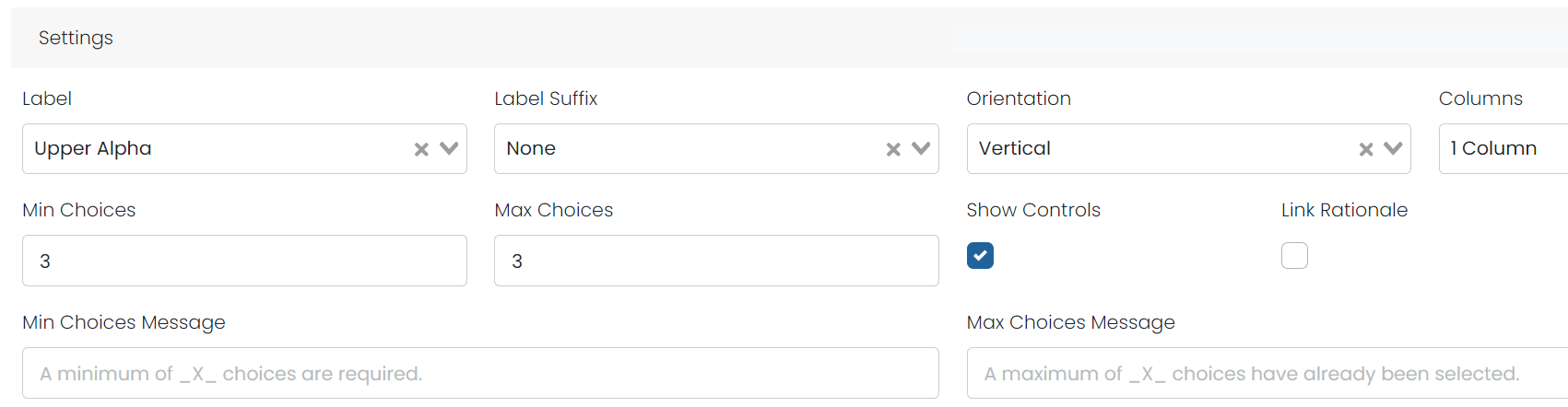The image size is (1568, 407).
Task: Clear the Upper Alpha label selection
Action: coord(421,149)
